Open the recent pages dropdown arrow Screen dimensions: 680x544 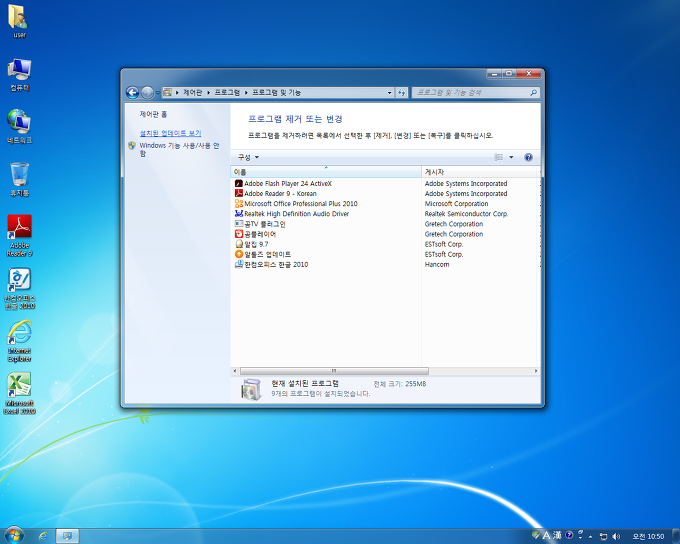point(158,92)
